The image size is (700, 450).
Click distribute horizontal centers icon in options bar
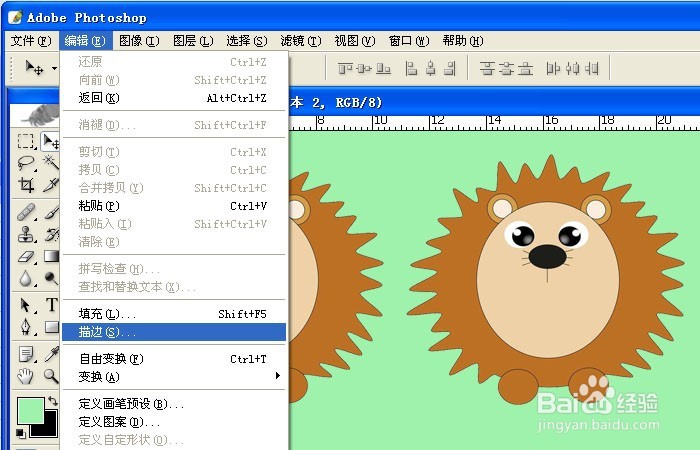point(572,69)
